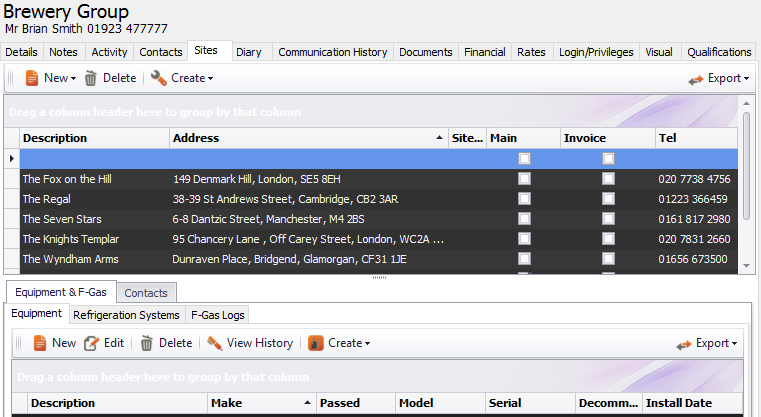Click the Create icon in Equipment toolbar
The image size is (761, 417).
[315, 343]
